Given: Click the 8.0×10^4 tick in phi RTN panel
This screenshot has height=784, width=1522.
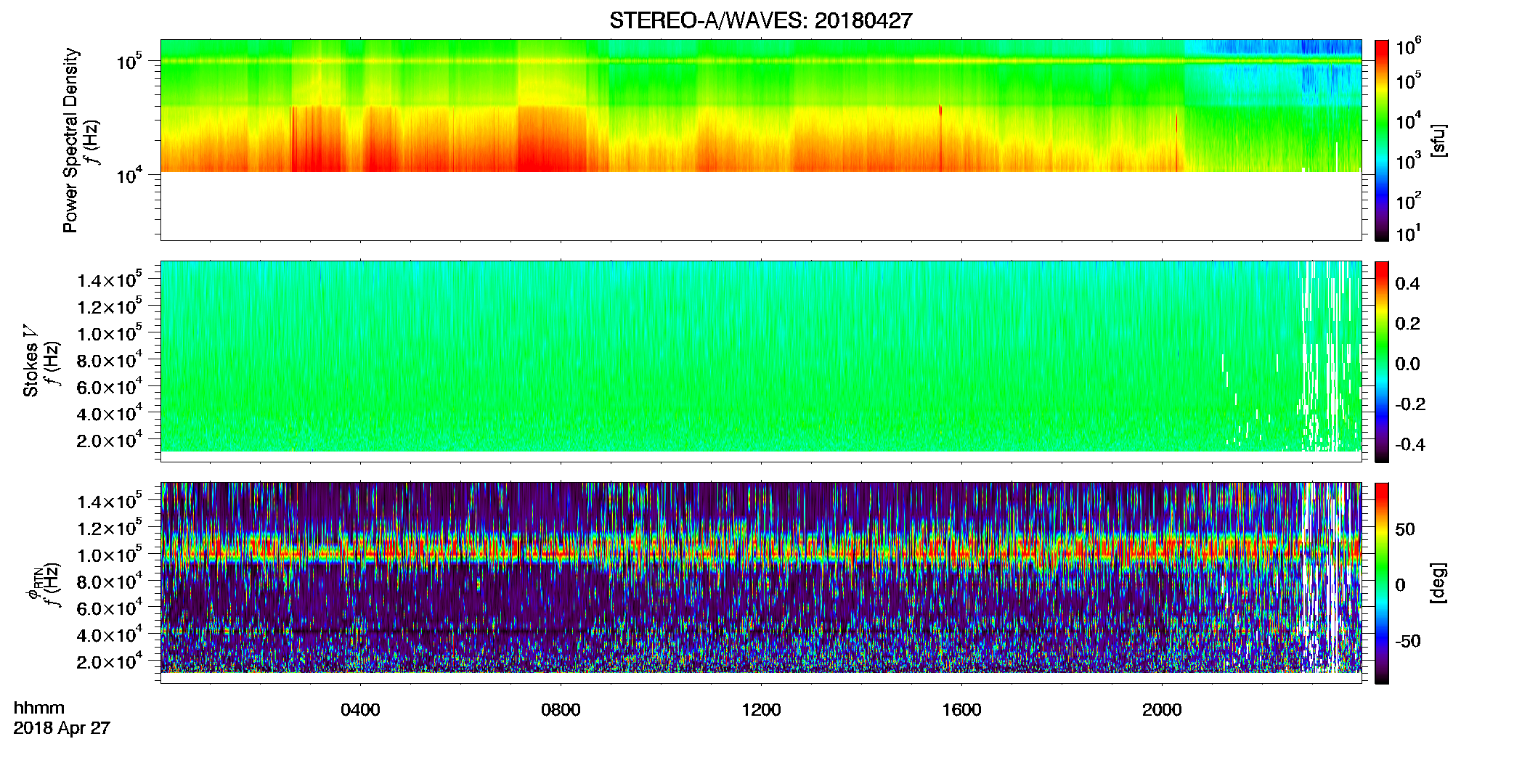Looking at the screenshot, I should pos(110,581).
